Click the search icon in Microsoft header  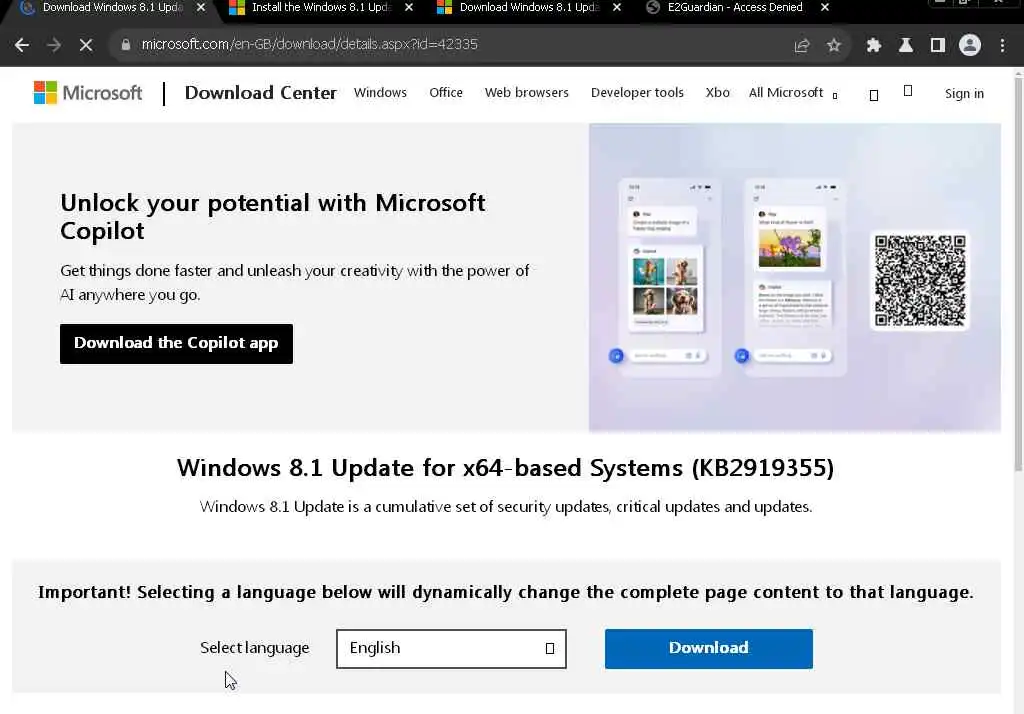[874, 95]
